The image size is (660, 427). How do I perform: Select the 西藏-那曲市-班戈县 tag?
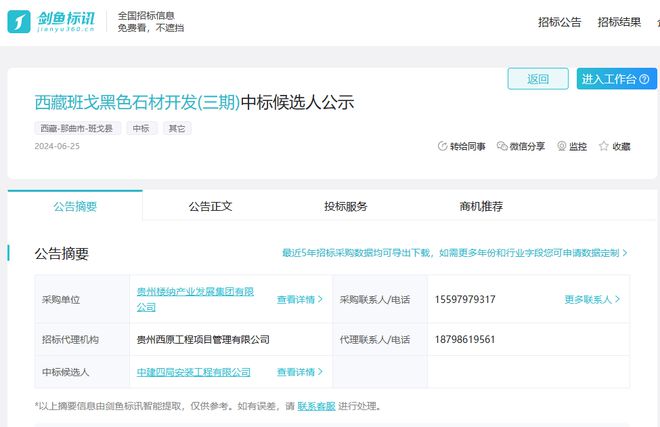coord(77,128)
